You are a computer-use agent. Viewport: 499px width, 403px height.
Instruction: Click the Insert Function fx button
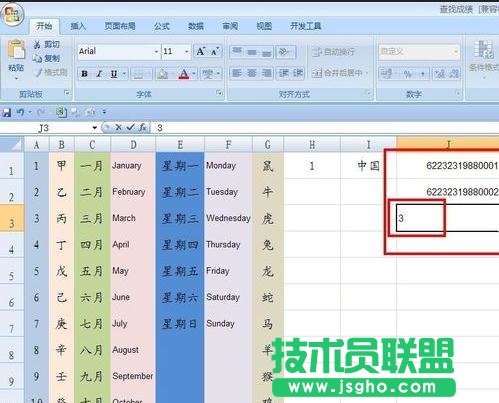point(143,127)
